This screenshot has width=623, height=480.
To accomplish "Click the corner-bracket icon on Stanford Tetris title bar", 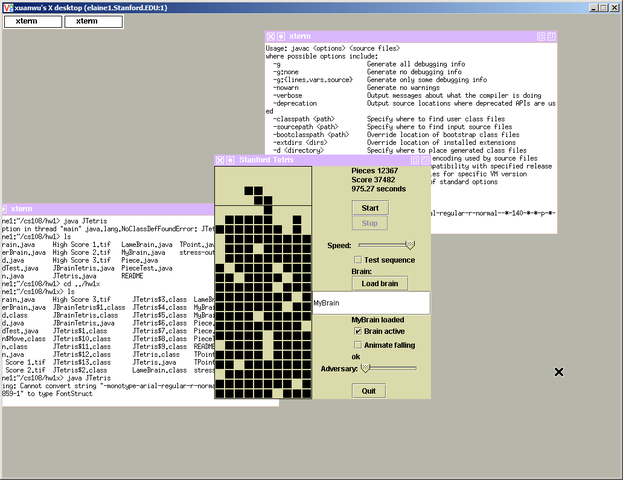I will tap(425, 160).
